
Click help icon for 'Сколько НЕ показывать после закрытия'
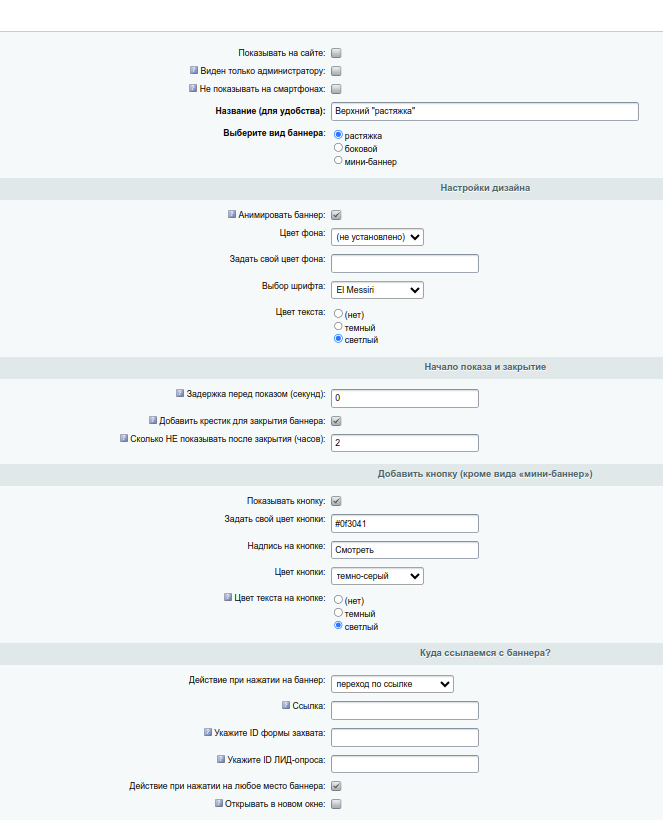coord(124,438)
